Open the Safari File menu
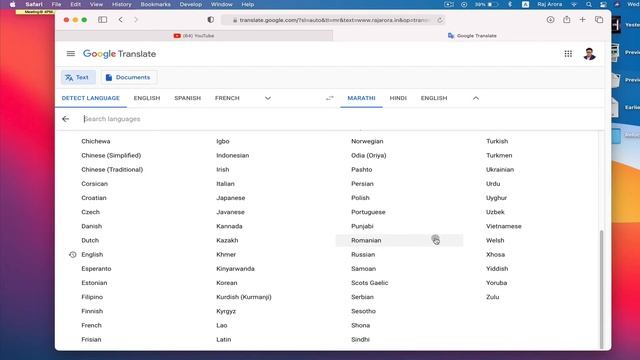 tap(56, 4)
